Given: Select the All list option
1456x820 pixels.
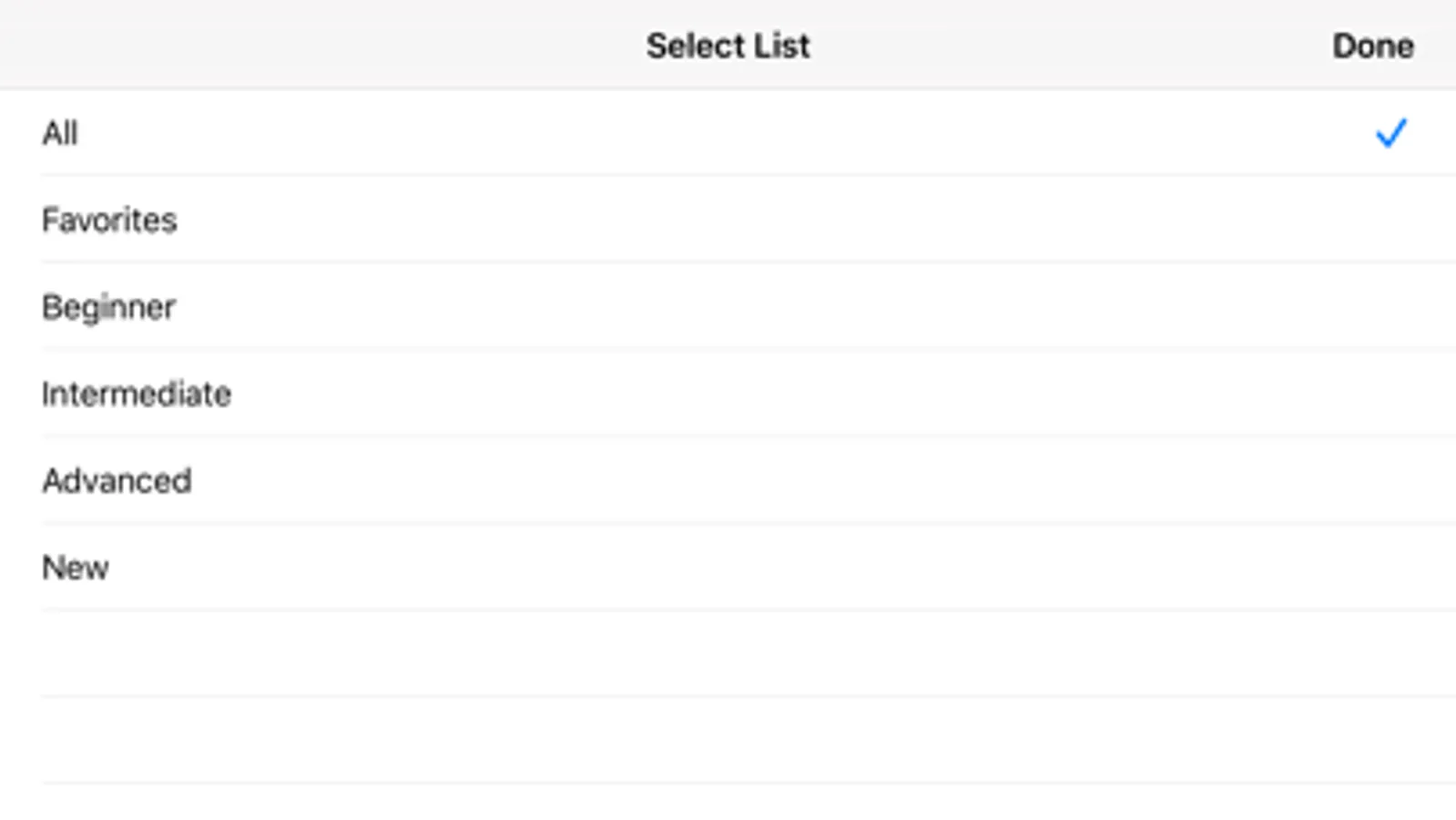Looking at the screenshot, I should [x=728, y=133].
